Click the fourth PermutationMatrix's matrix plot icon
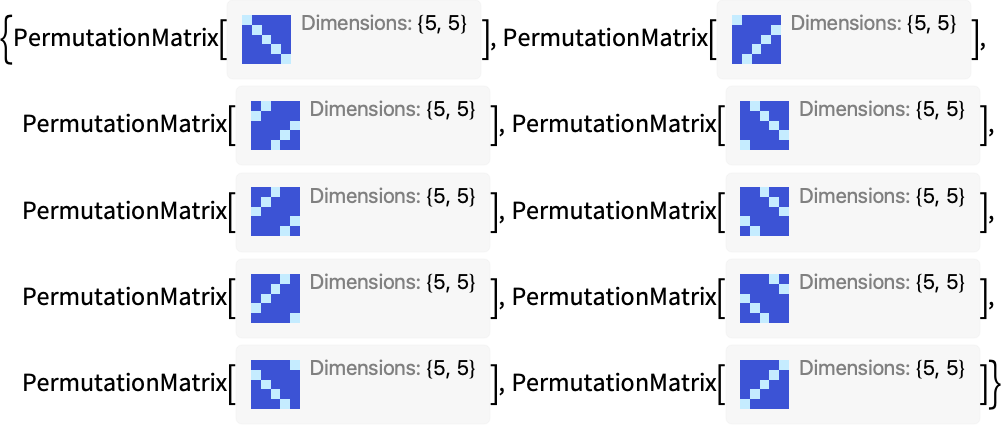 pyautogui.click(x=764, y=125)
